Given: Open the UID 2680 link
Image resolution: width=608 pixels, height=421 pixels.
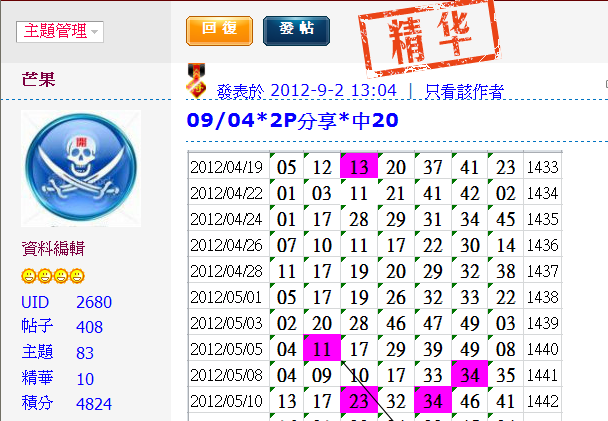Looking at the screenshot, I should [93, 302].
